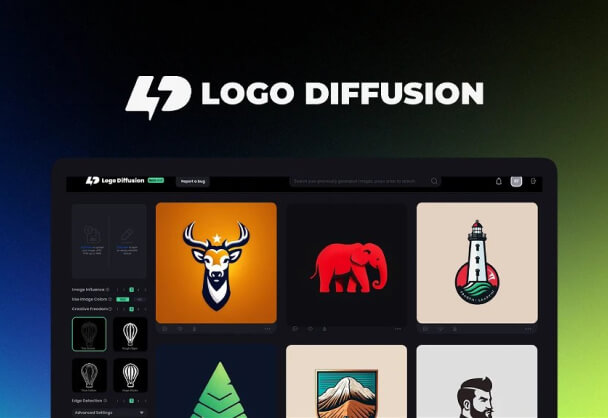Click the logout icon in the header

coord(533,181)
